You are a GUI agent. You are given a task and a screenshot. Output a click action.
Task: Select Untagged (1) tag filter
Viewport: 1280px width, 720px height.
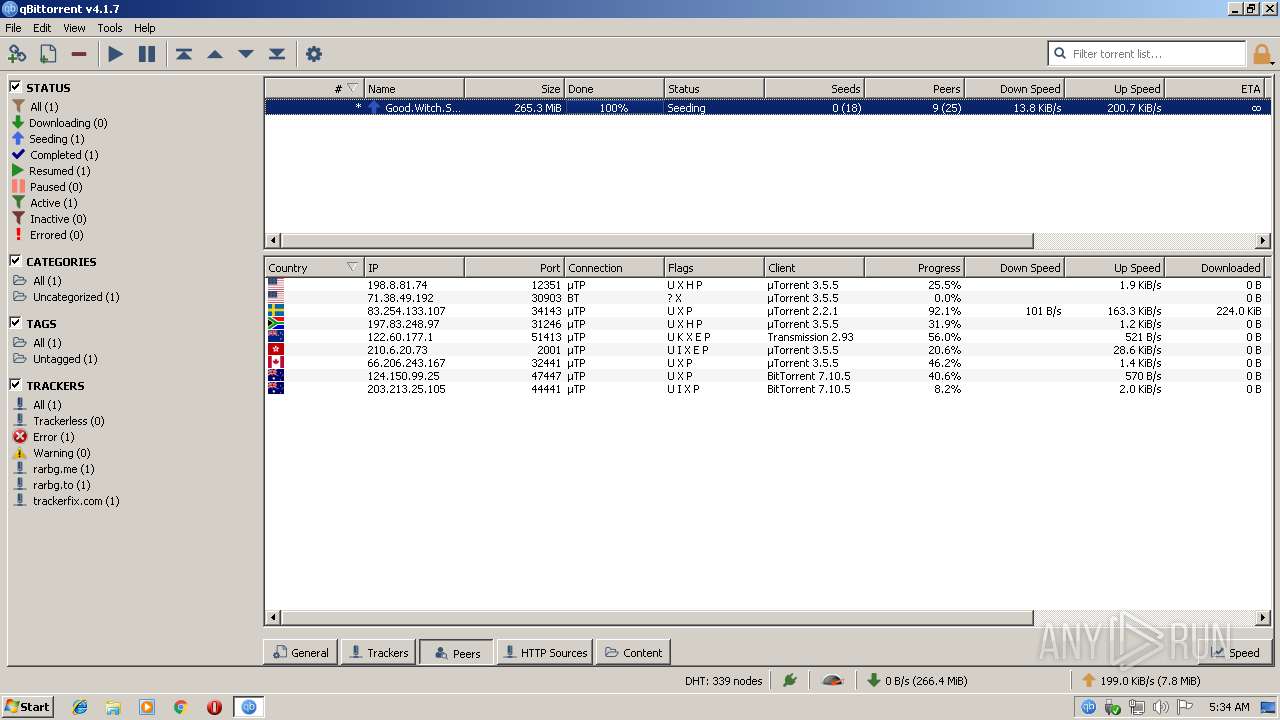(55, 359)
